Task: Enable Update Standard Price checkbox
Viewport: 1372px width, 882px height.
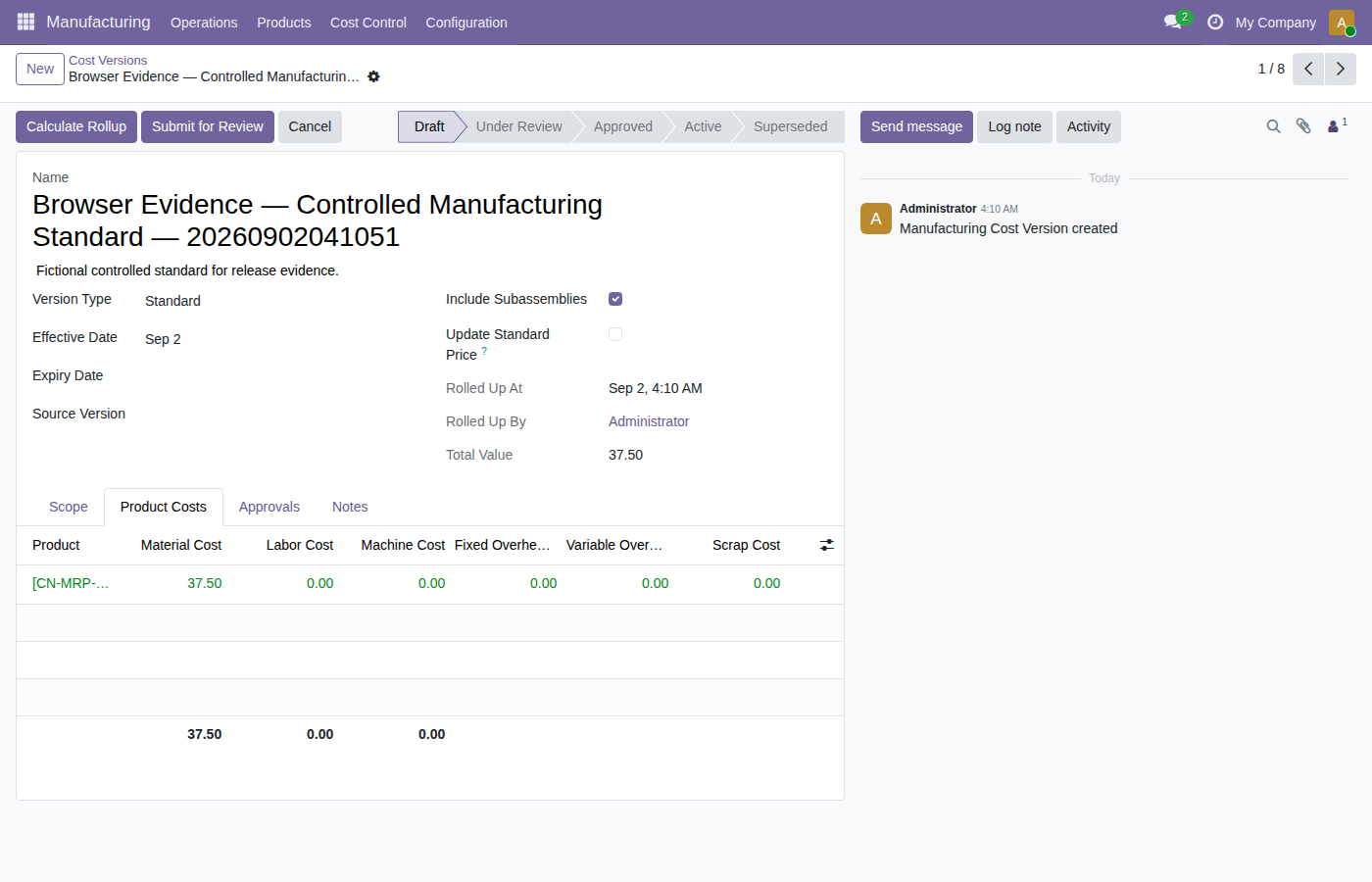Action: tap(615, 334)
